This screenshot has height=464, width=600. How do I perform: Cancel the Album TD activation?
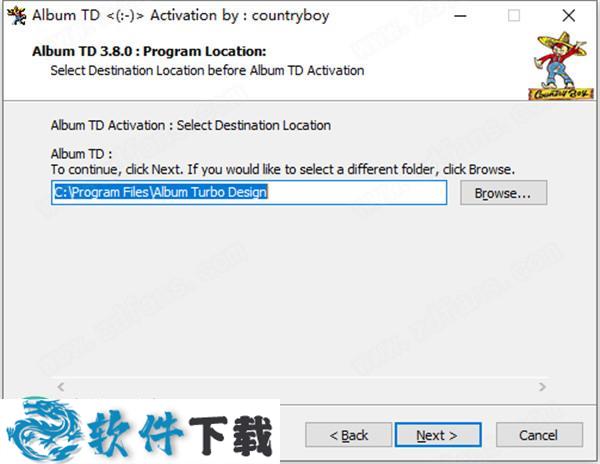click(x=539, y=435)
